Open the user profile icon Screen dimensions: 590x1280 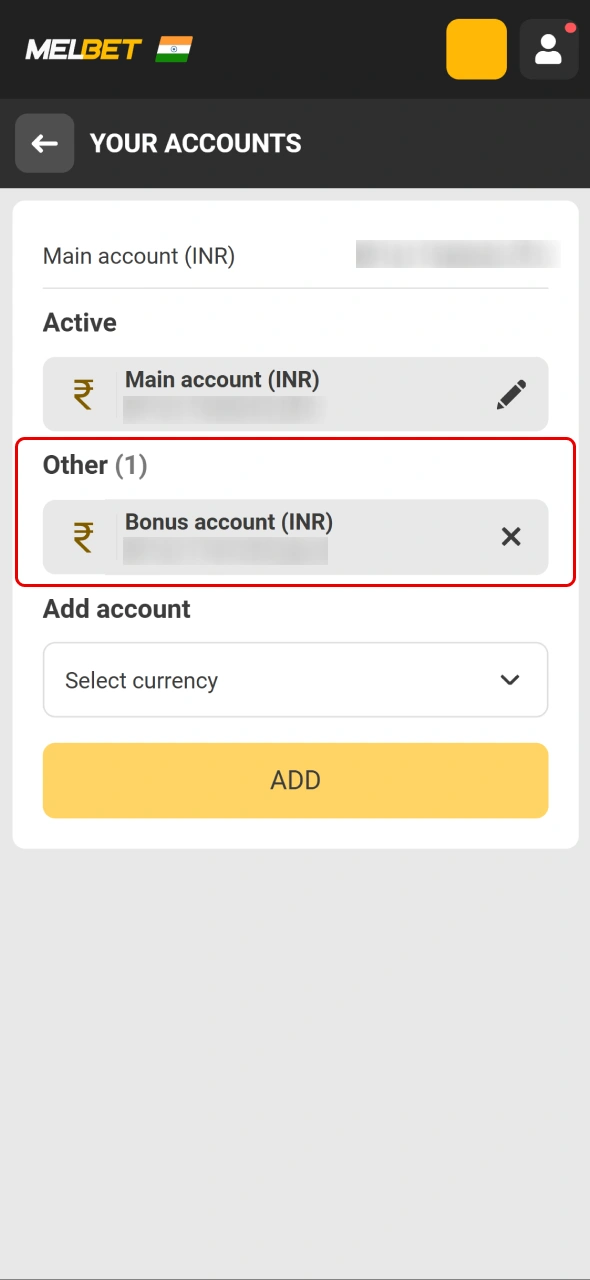coord(548,49)
